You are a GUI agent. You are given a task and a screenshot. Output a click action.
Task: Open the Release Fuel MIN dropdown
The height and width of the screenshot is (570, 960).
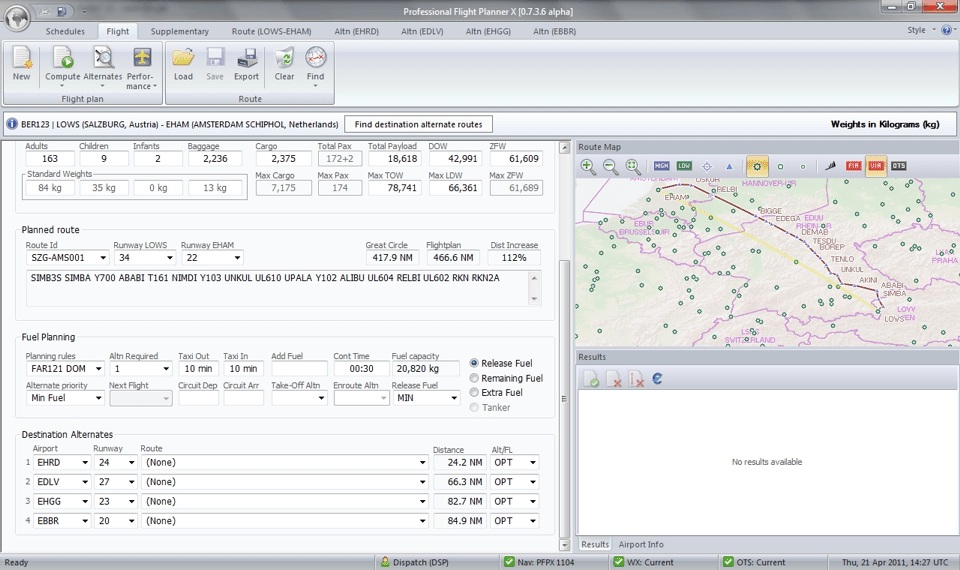(454, 398)
